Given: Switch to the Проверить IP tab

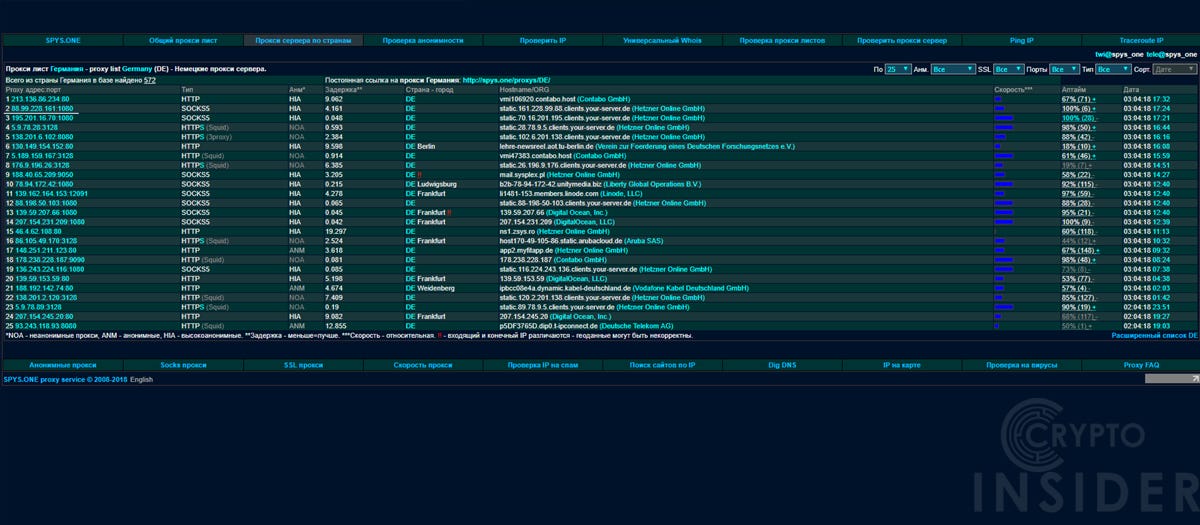Looking at the screenshot, I should click(543, 40).
